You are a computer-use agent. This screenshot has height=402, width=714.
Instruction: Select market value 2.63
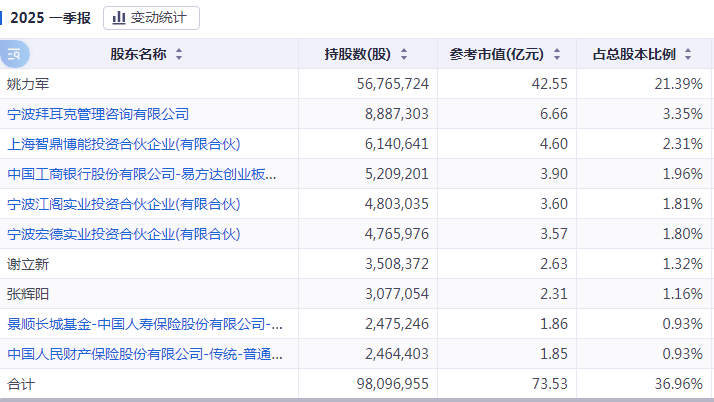point(554,264)
